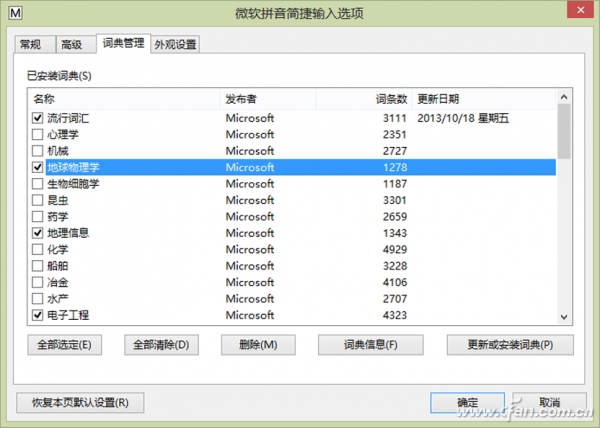The image size is (600, 428).
Task: Click the dictionary list scrollbar thumb
Action: 564,131
